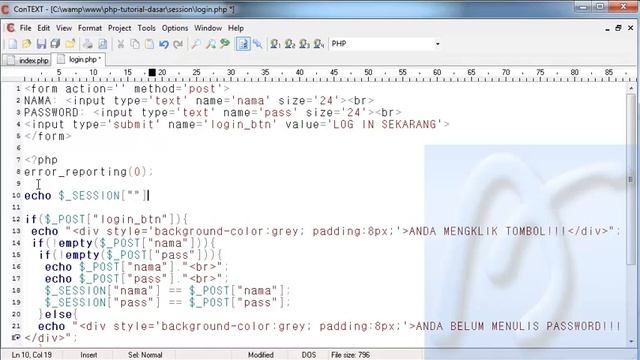Click the ConTEXT icon in the menu bar

point(11,28)
